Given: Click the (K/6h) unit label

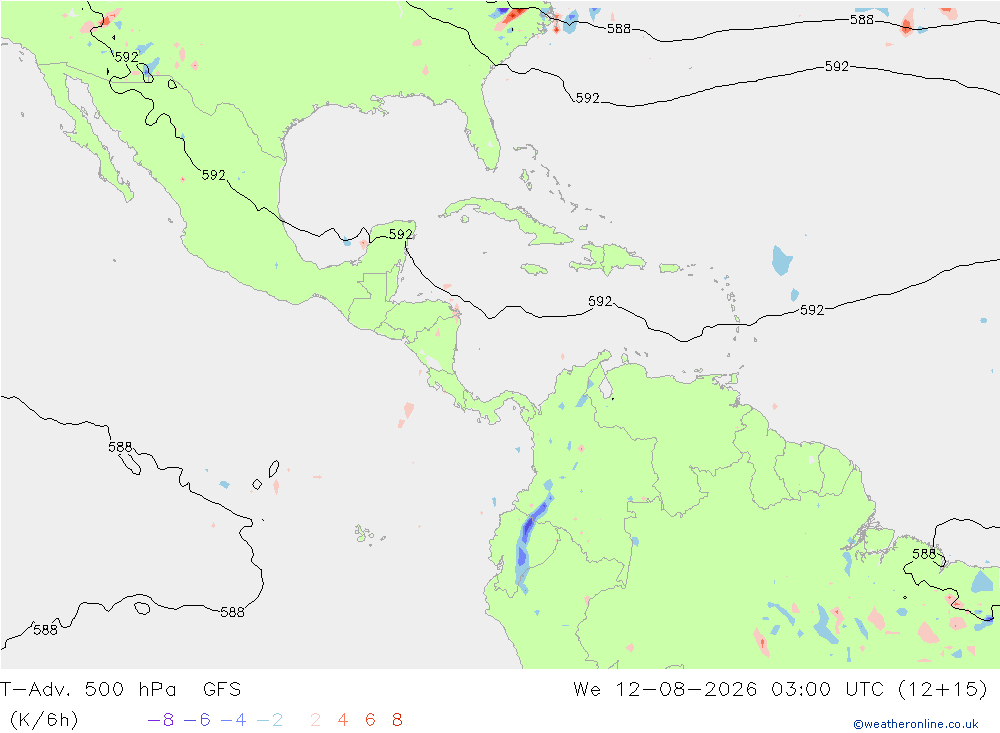Looking at the screenshot, I should pyautogui.click(x=43, y=720).
